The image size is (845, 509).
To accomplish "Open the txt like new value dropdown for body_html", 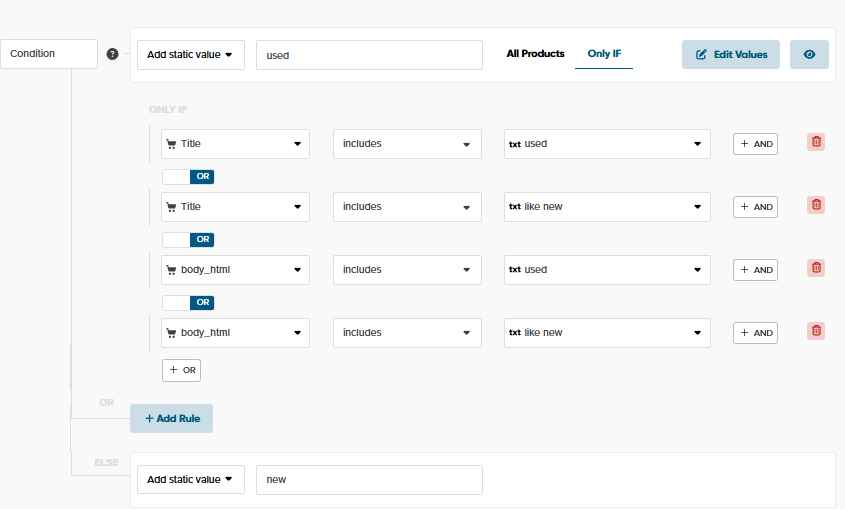I will pyautogui.click(x=607, y=333).
